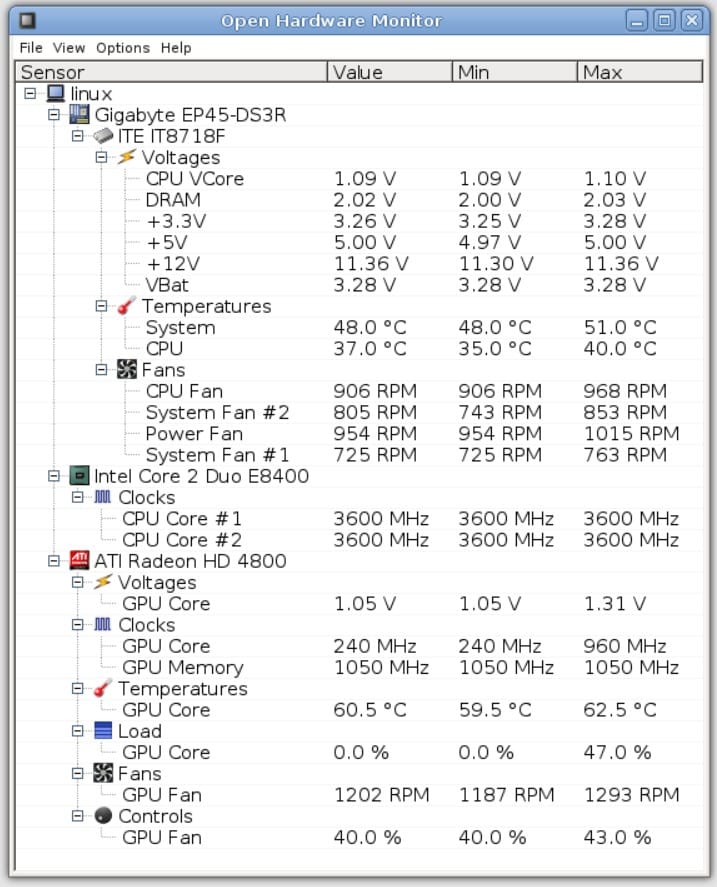This screenshot has width=717, height=887.
Task: Collapse the linux root node
Action: (31, 93)
